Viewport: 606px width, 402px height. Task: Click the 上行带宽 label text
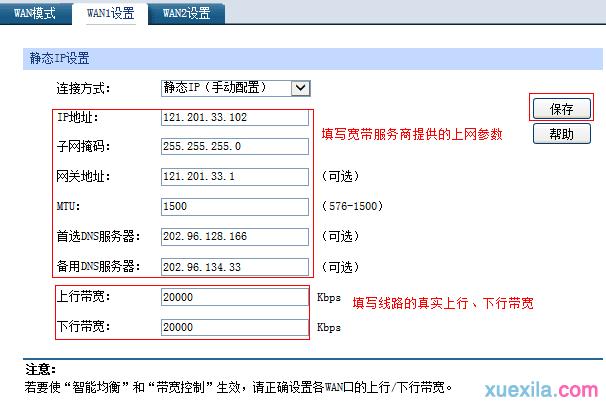(x=83, y=297)
